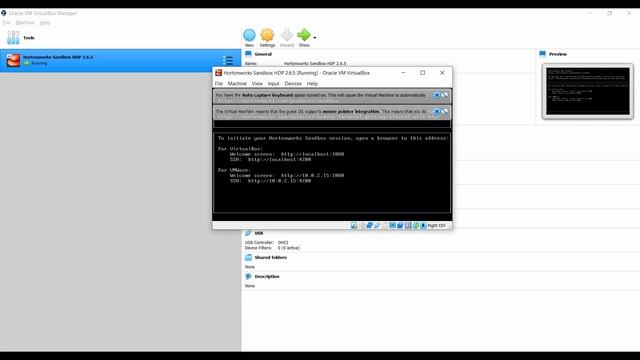Open the USB section header
640x360 pixels.
click(x=259, y=233)
